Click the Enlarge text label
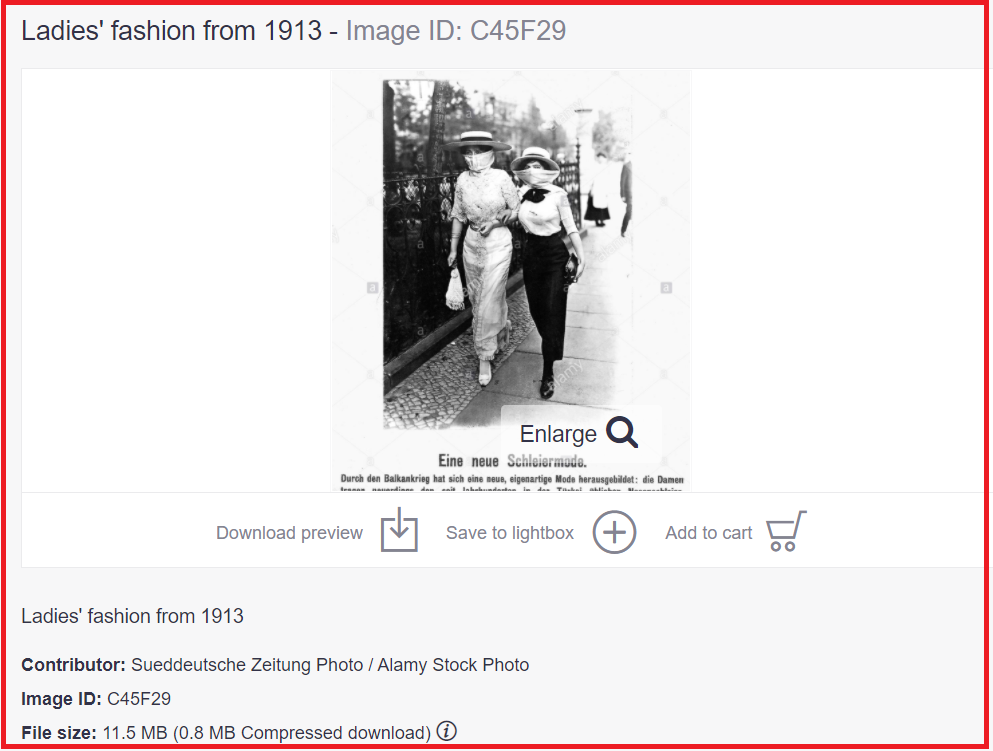 click(558, 434)
